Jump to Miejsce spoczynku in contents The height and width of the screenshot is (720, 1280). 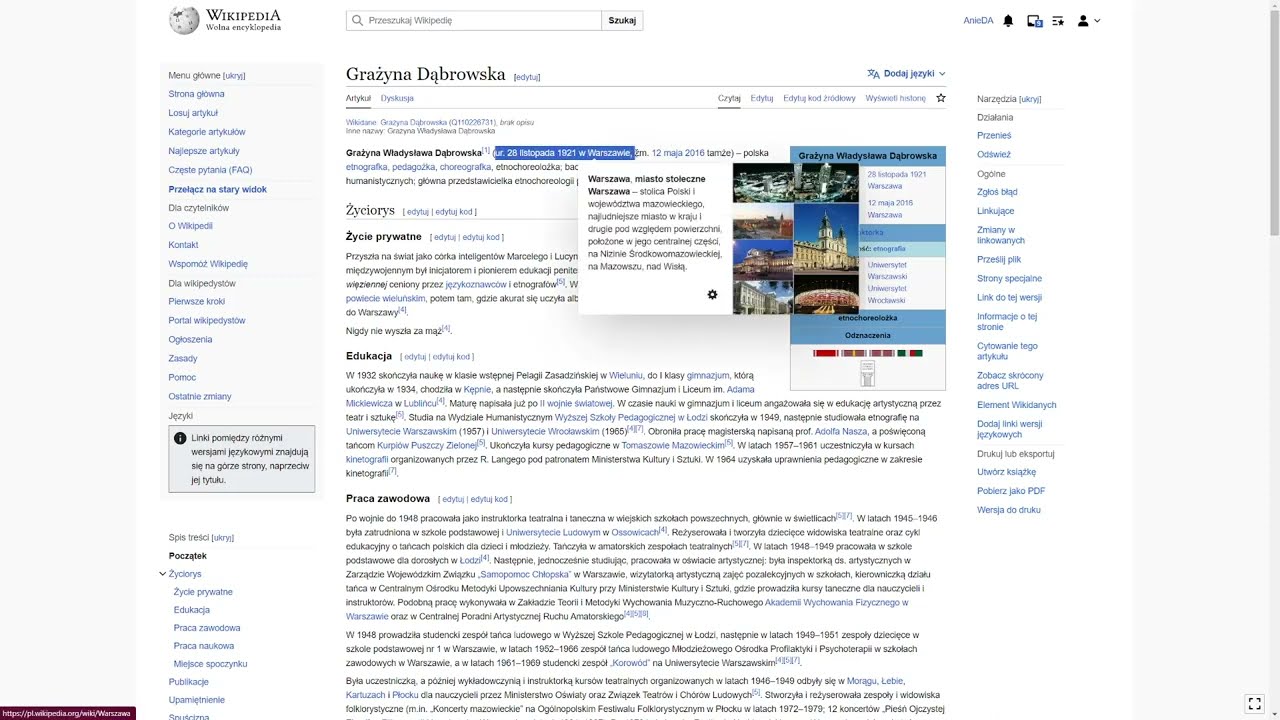(x=210, y=664)
